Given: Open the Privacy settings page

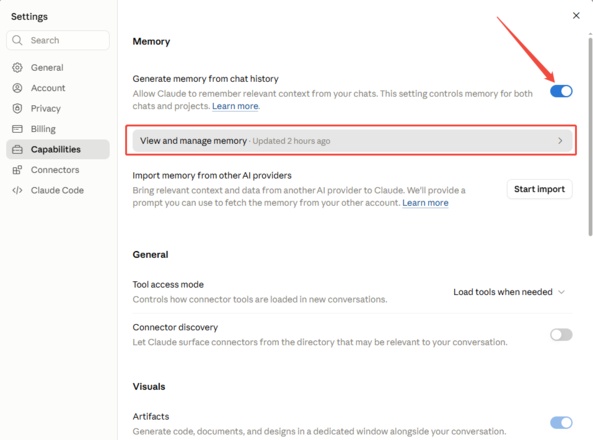Looking at the screenshot, I should pos(58,108).
